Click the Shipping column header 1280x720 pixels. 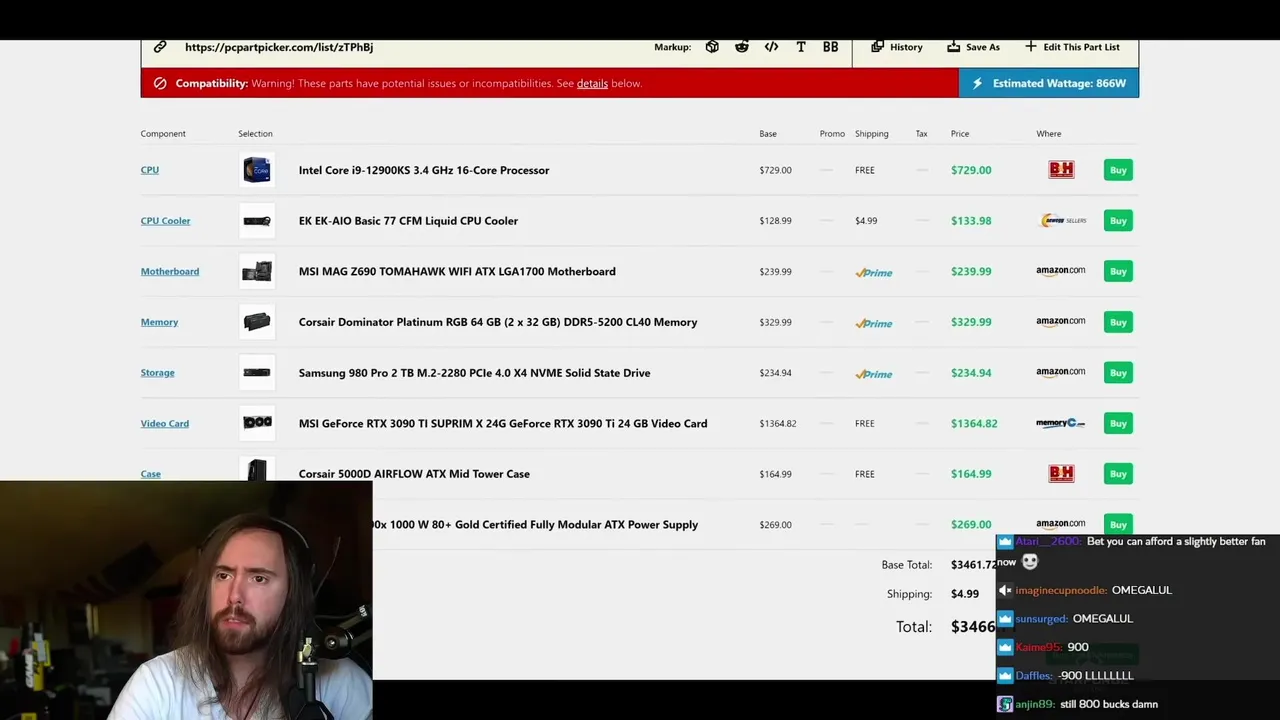coord(872,134)
